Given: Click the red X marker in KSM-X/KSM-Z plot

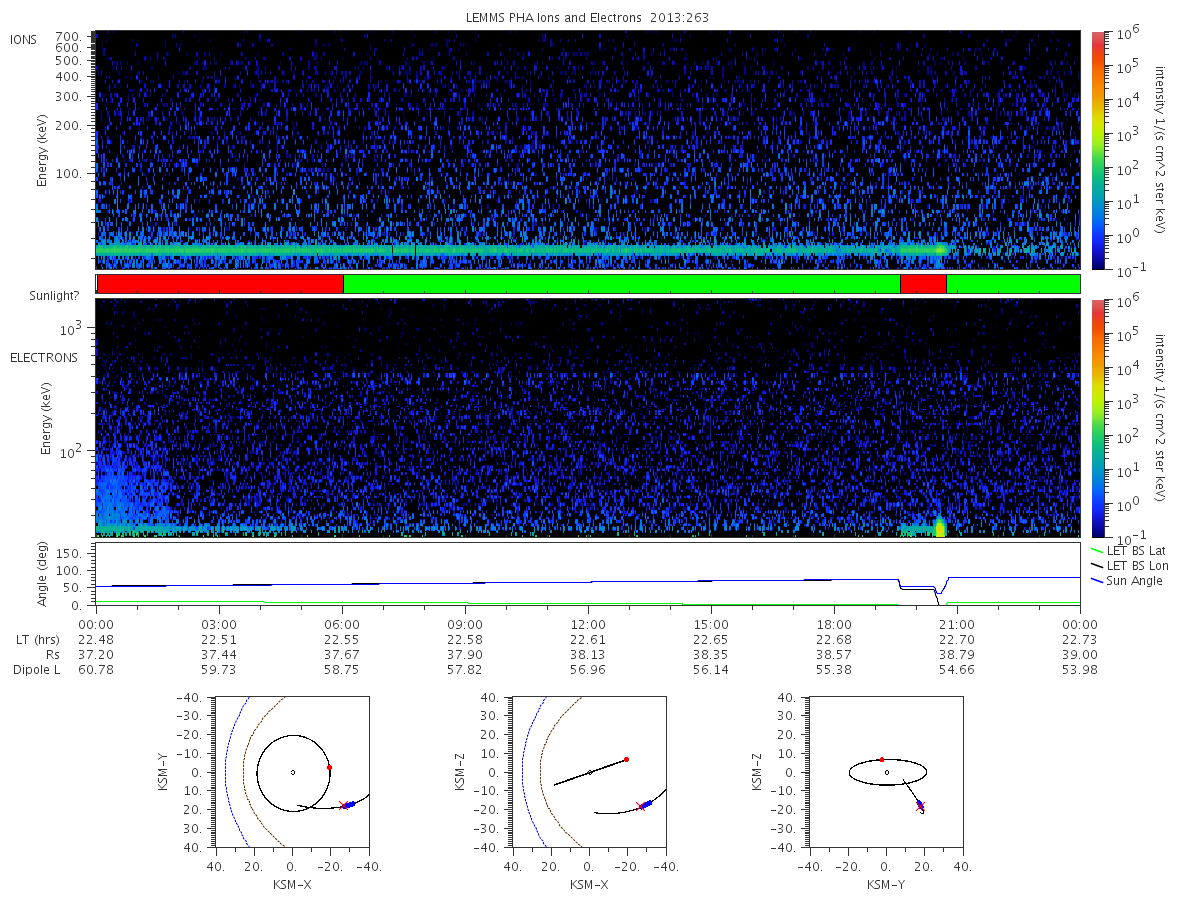Looking at the screenshot, I should 641,805.
